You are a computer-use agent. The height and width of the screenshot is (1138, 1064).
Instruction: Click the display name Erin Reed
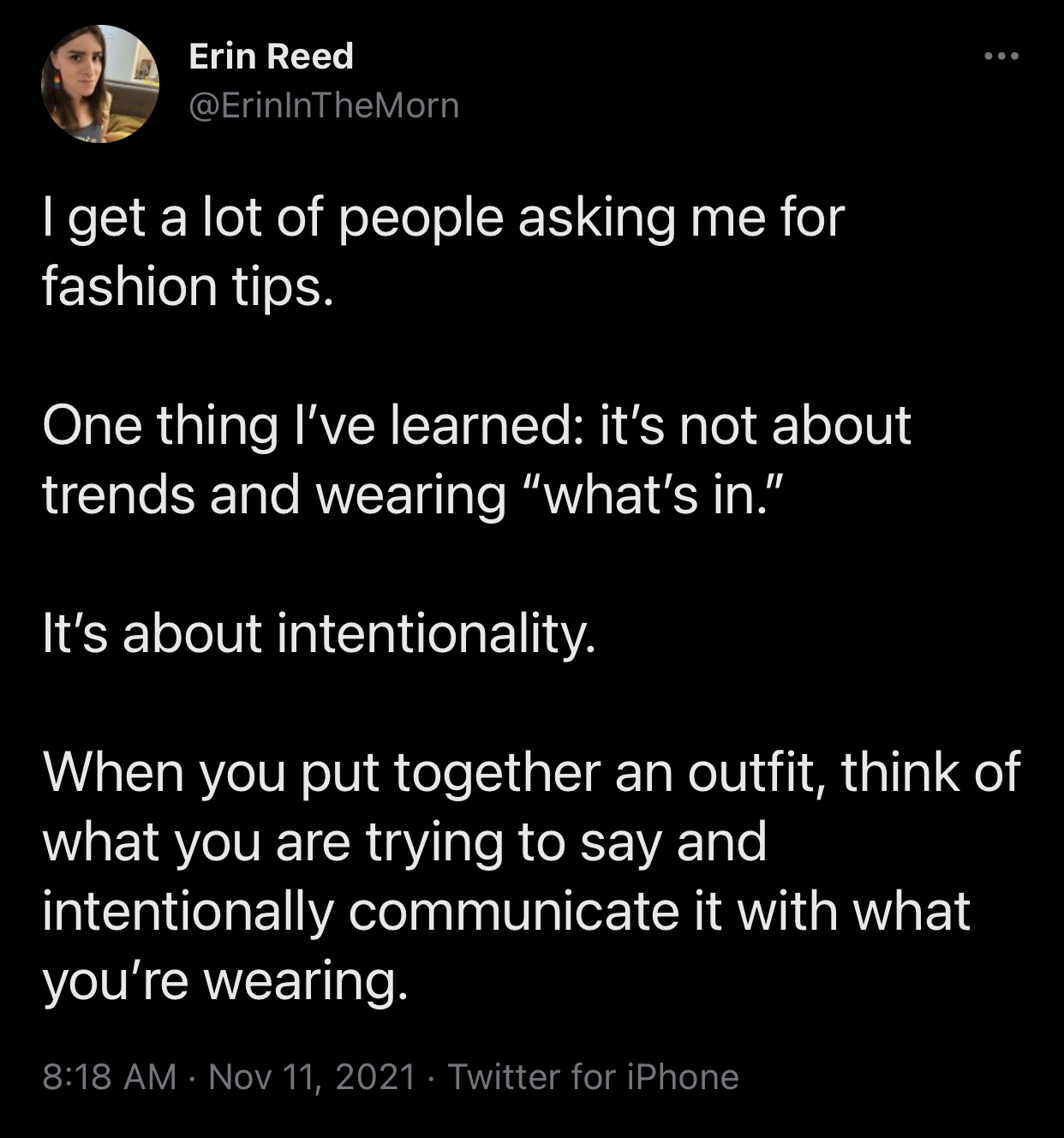pos(271,57)
